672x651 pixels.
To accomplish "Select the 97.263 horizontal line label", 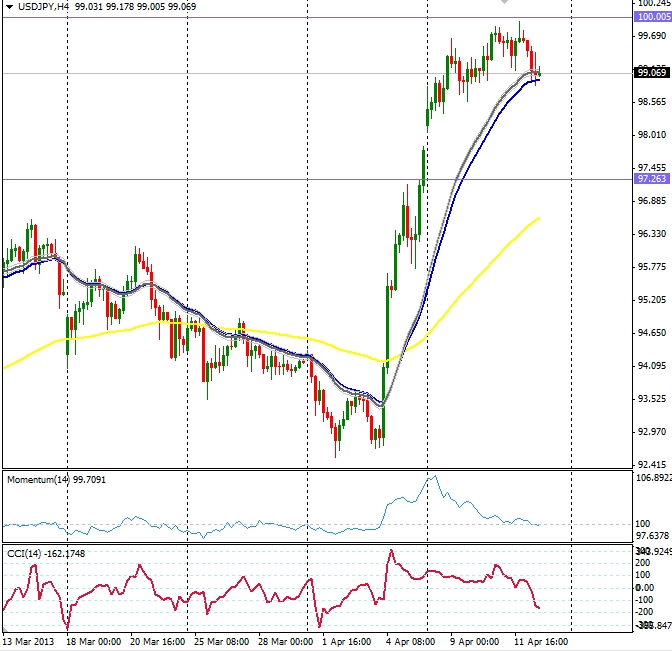I will (x=652, y=179).
